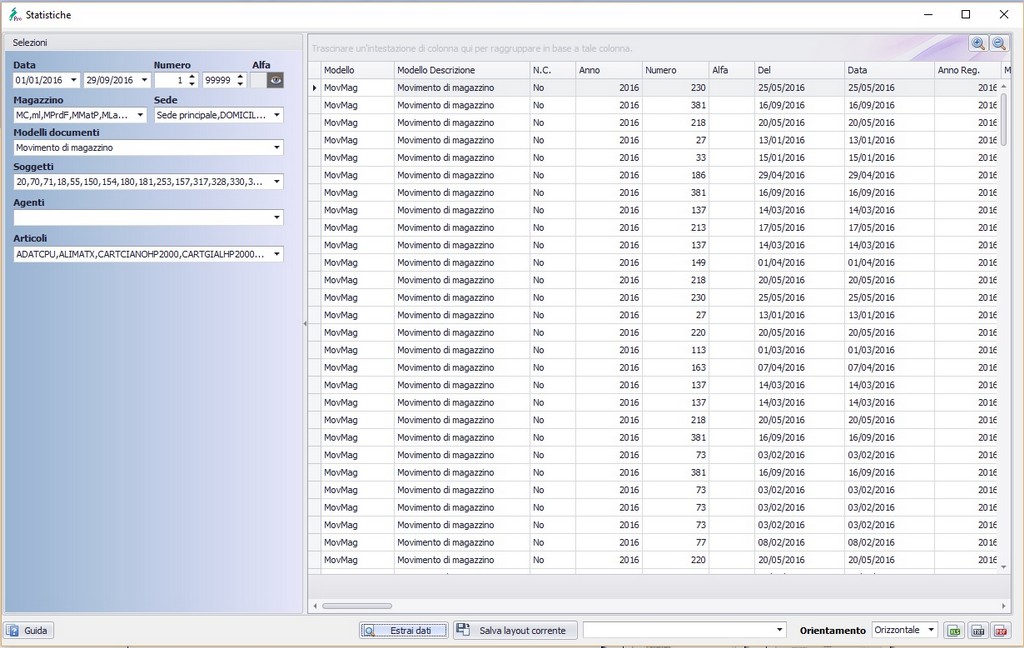Select the Numero cell showing 149

pos(676,263)
